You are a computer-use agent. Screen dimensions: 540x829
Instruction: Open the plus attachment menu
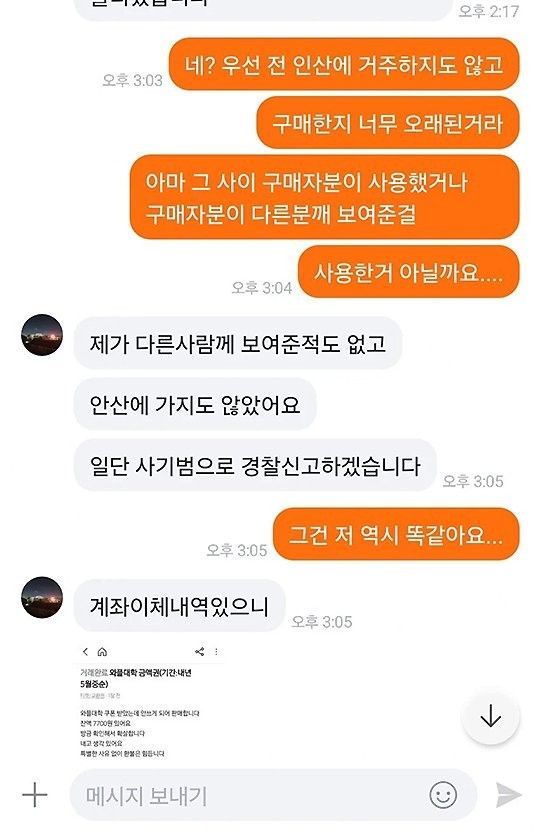pos(35,795)
